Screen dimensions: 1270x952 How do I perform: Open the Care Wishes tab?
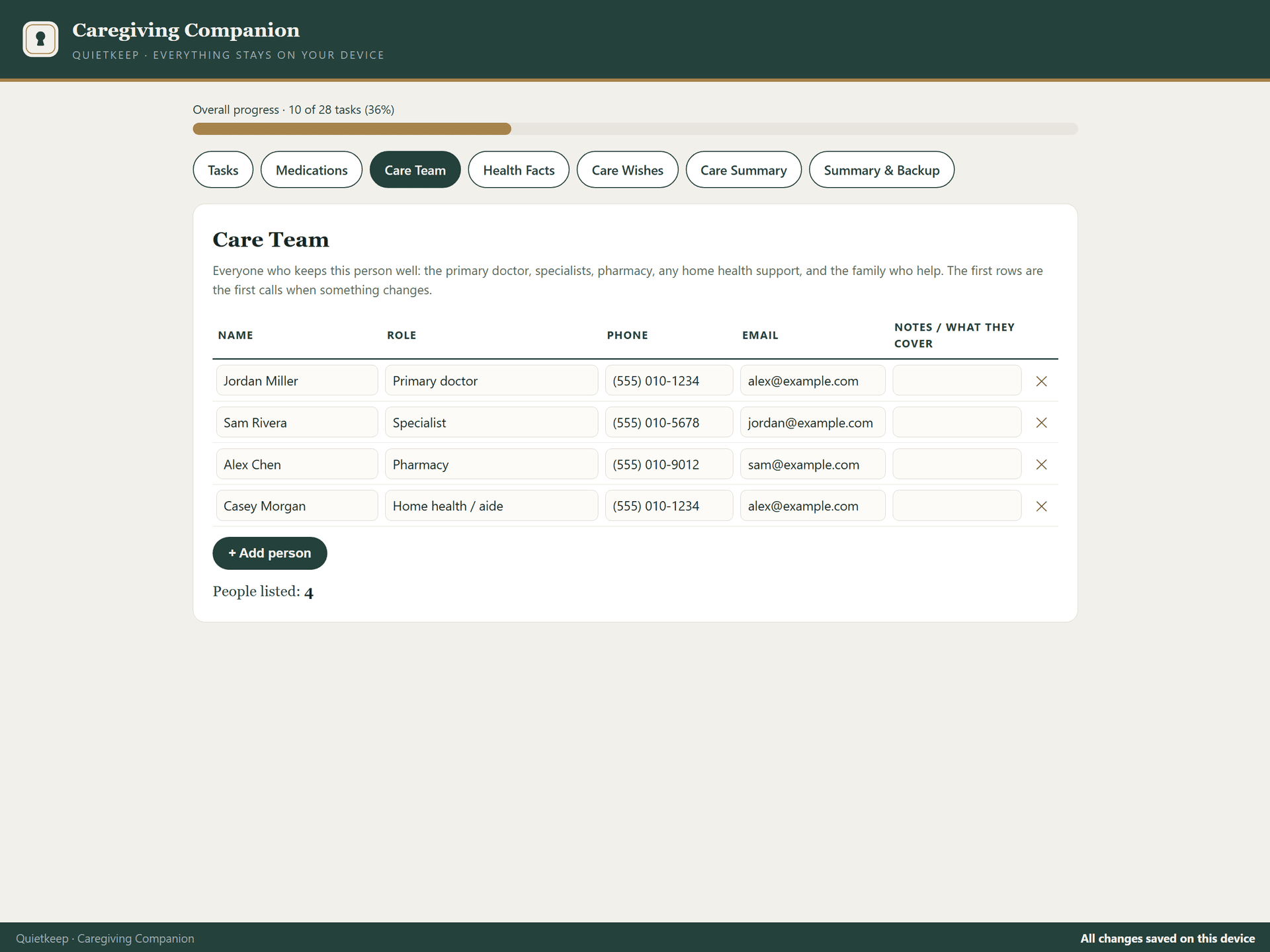coord(628,170)
